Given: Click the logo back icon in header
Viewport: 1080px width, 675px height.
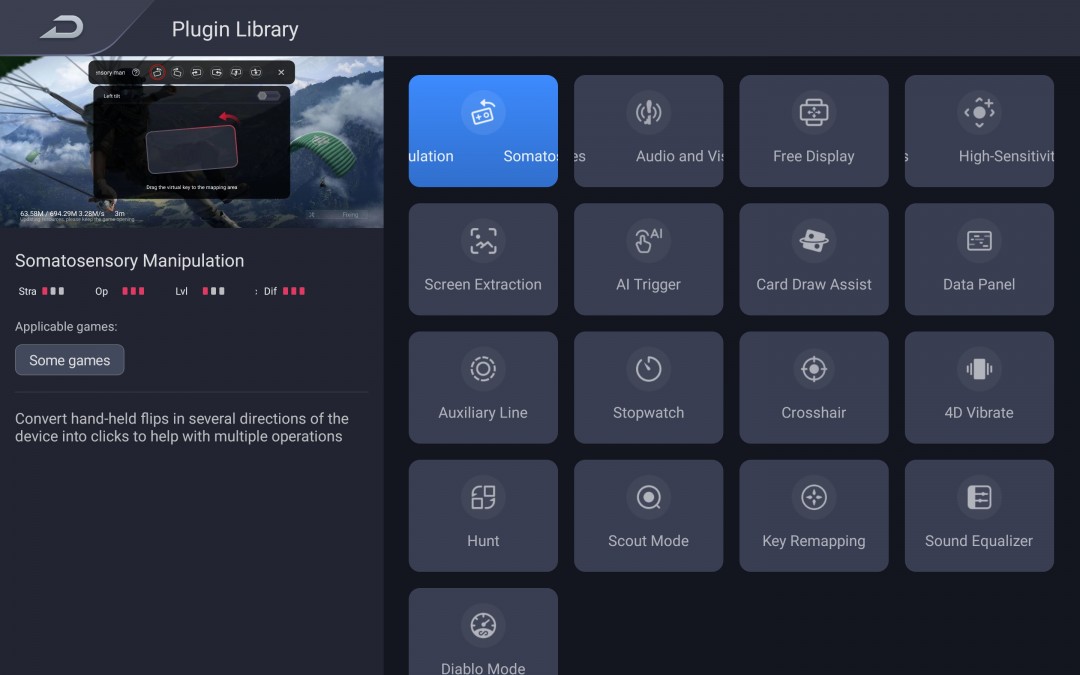Looking at the screenshot, I should point(62,28).
